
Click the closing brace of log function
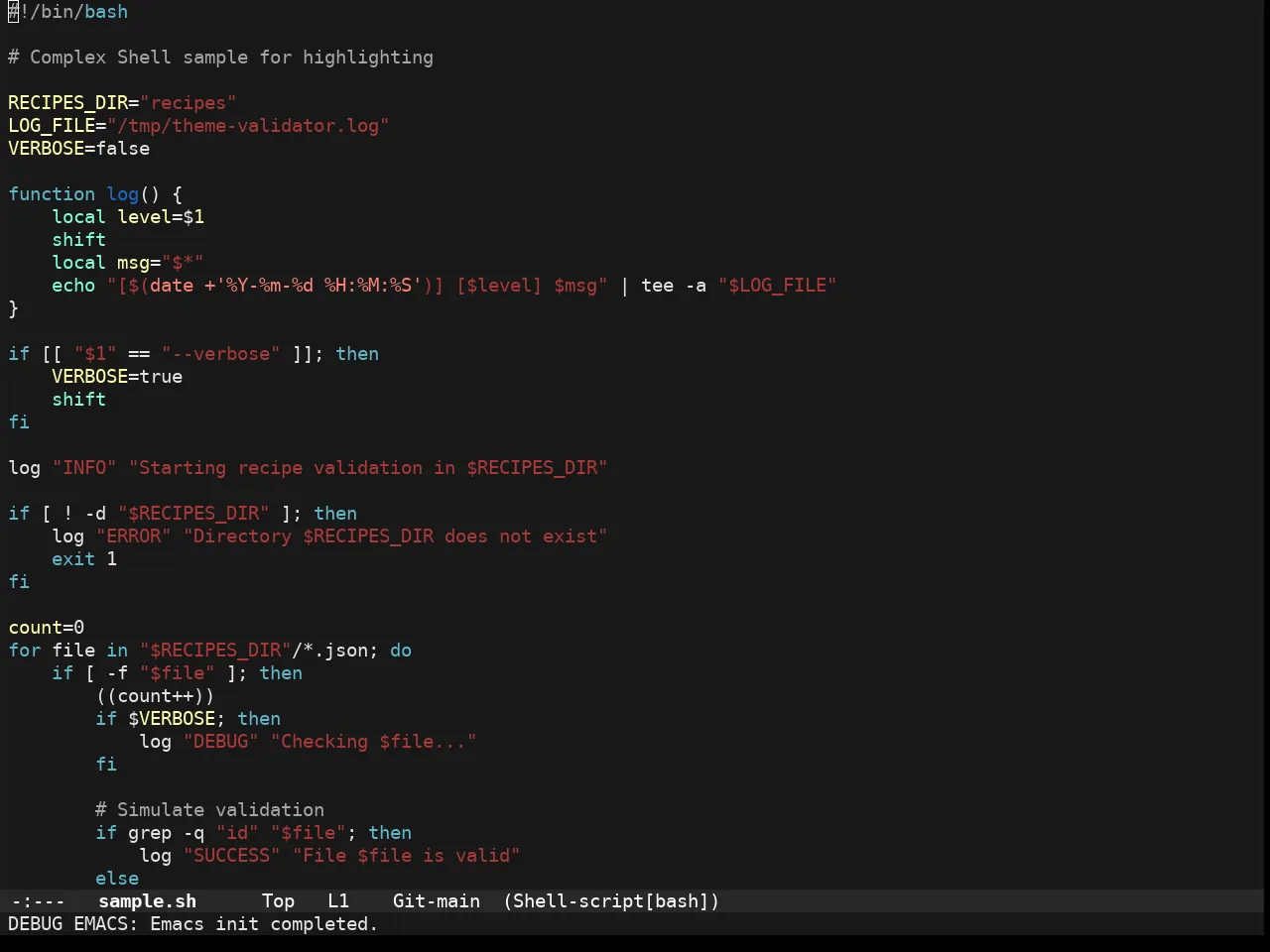click(x=13, y=308)
